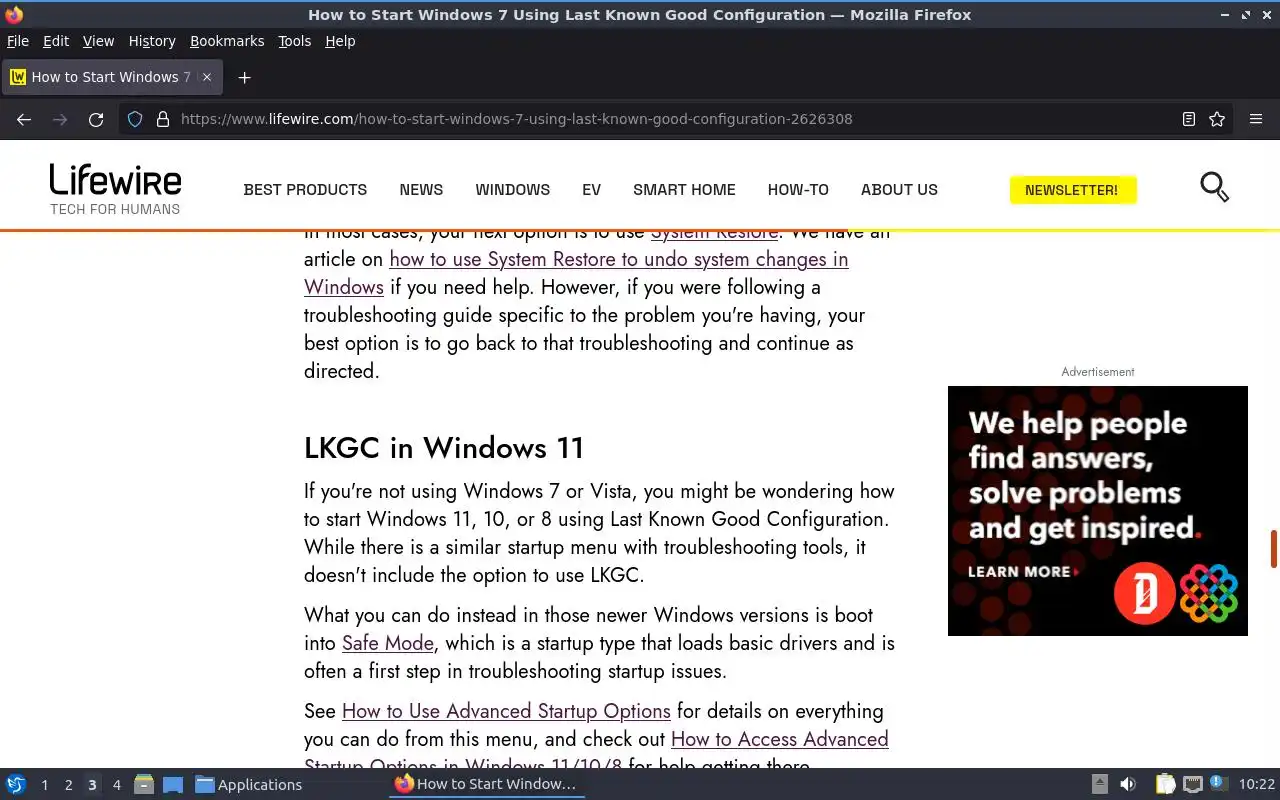Screen dimensions: 1280x800
Task: Open the HOW-TO navigation item
Action: [x=798, y=190]
